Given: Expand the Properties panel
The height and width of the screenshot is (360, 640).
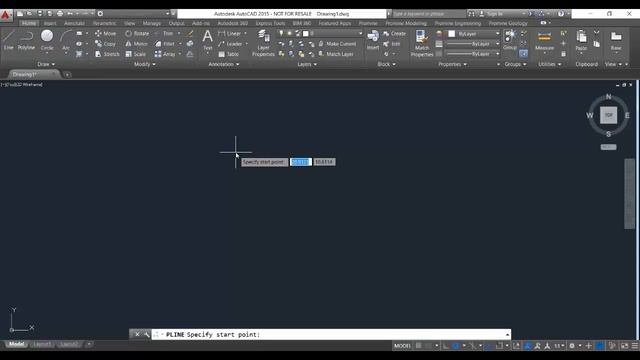Looking at the screenshot, I should click(452, 64).
